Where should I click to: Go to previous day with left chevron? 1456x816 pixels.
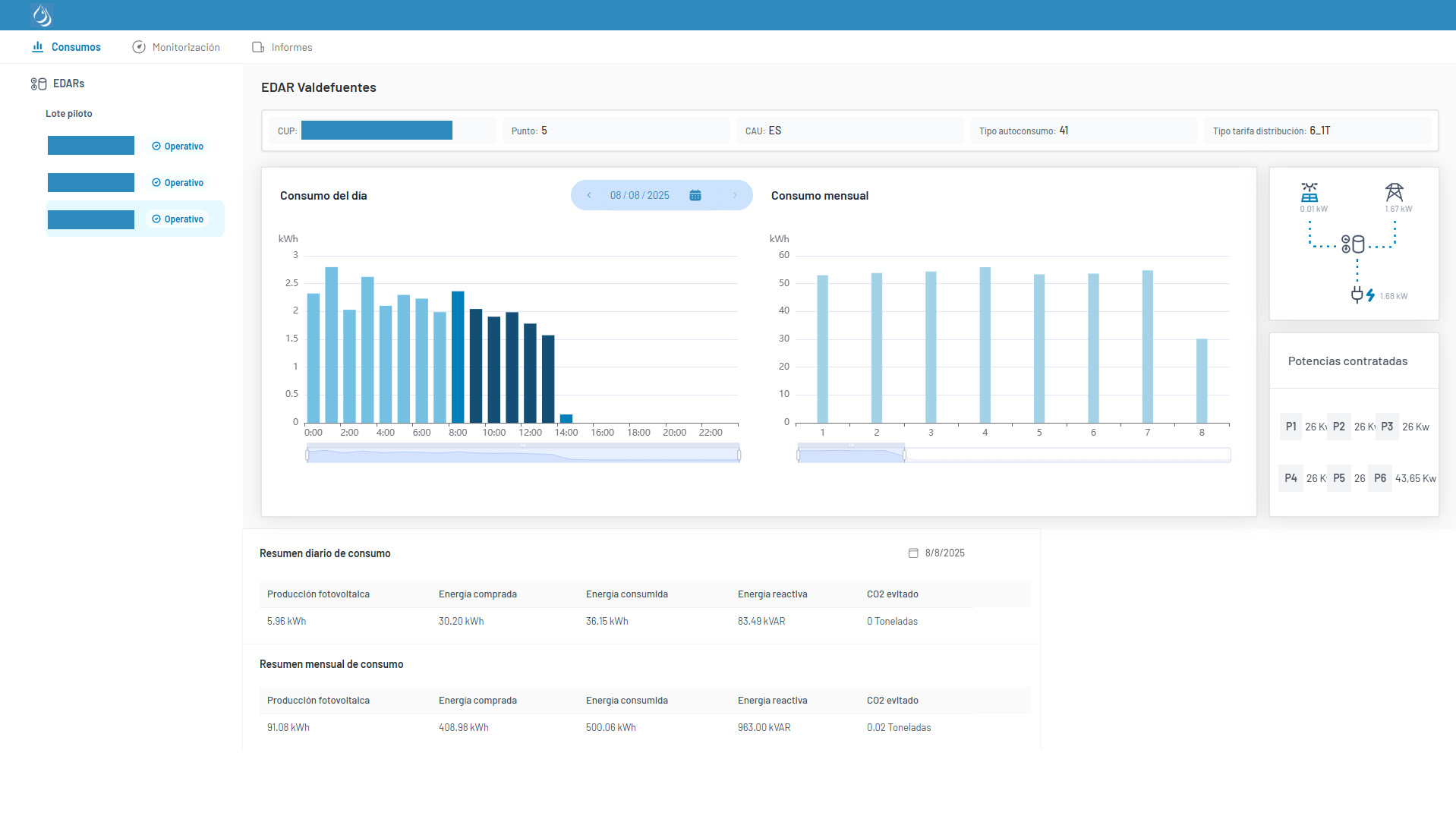click(x=589, y=196)
